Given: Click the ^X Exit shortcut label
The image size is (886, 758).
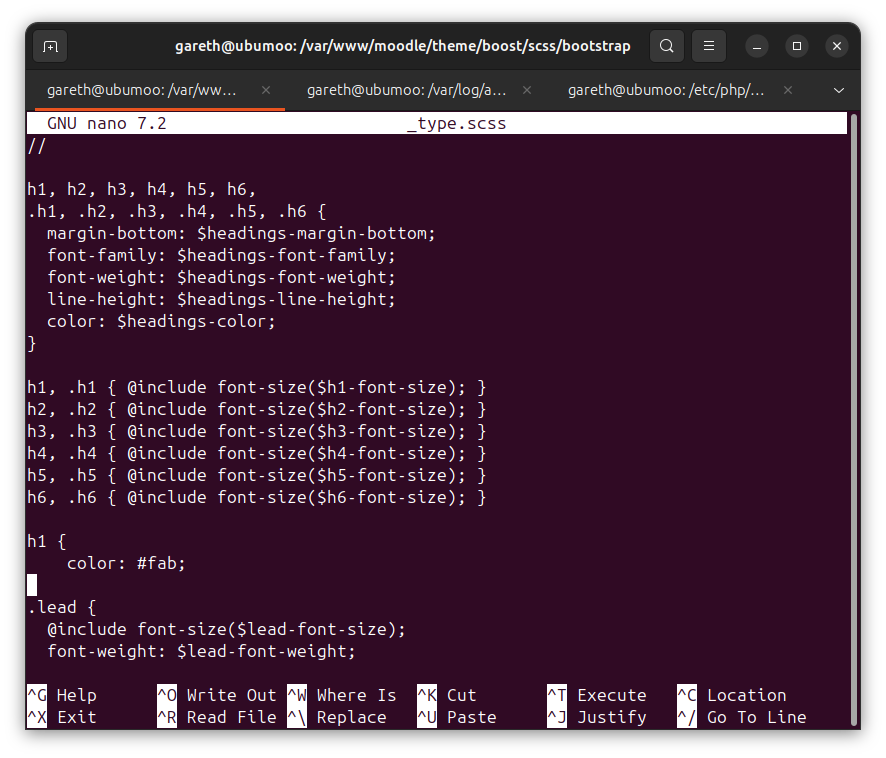Looking at the screenshot, I should [62, 717].
